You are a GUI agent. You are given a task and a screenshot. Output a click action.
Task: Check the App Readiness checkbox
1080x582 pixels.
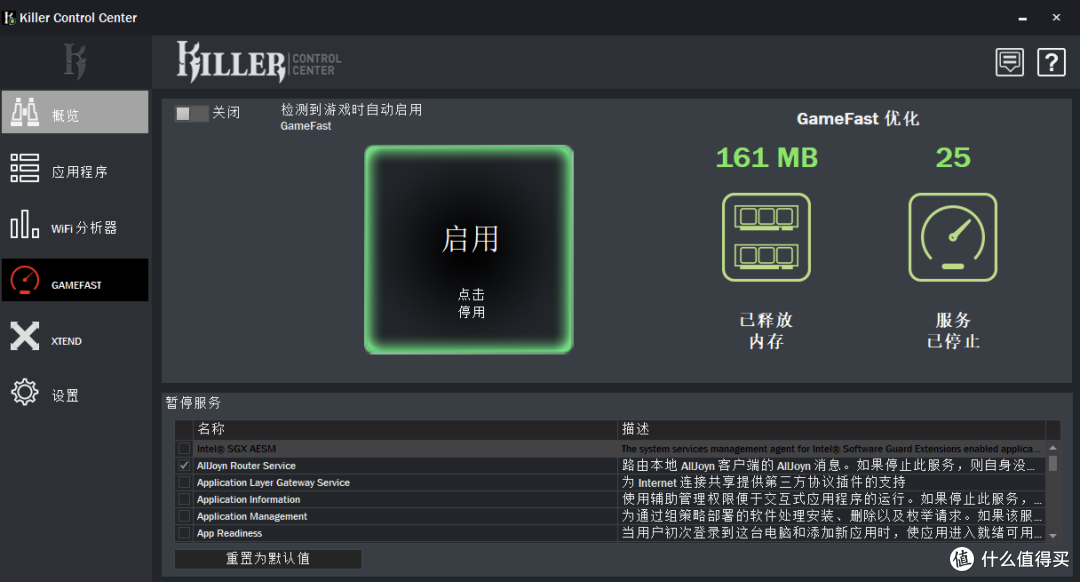184,533
